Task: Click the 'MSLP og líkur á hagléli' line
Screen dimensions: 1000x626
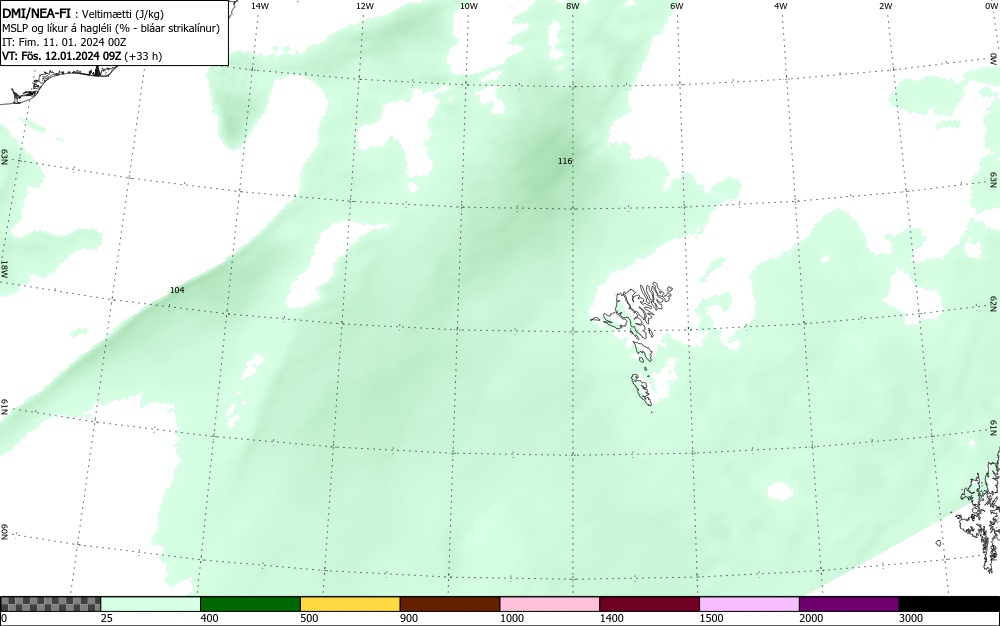Action: [111, 28]
